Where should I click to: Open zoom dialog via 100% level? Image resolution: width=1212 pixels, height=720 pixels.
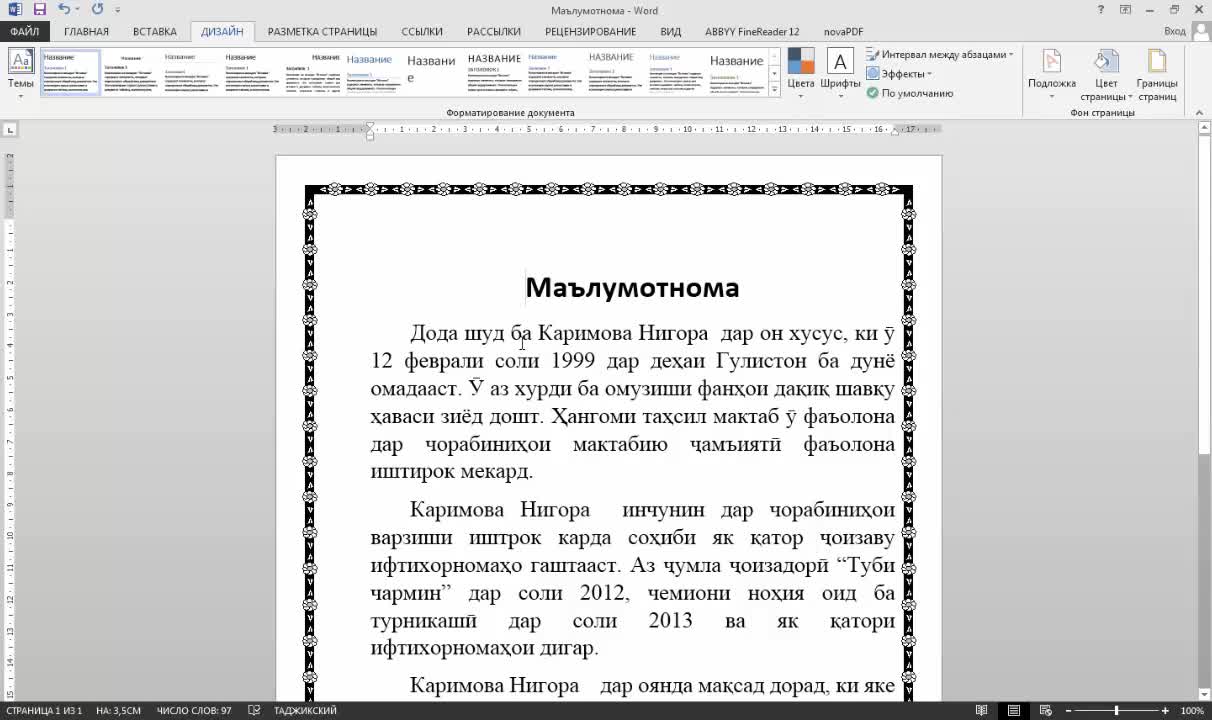pyautogui.click(x=1192, y=711)
